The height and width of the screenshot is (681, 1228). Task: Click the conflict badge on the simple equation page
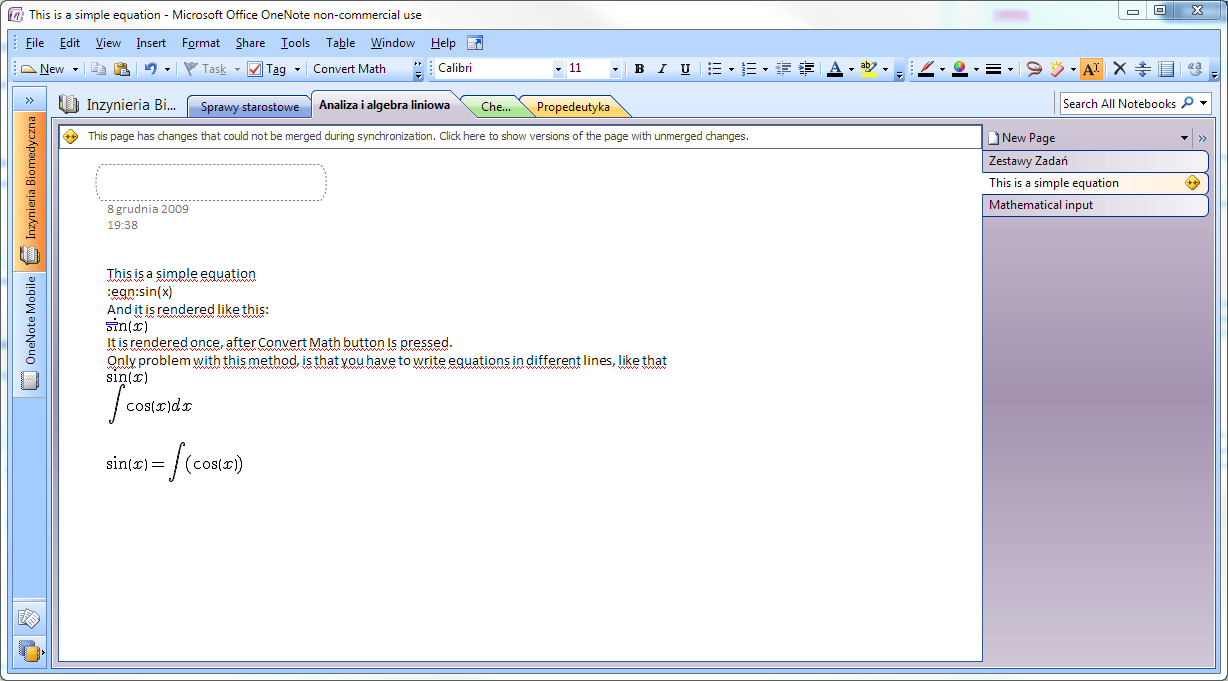pos(1192,183)
